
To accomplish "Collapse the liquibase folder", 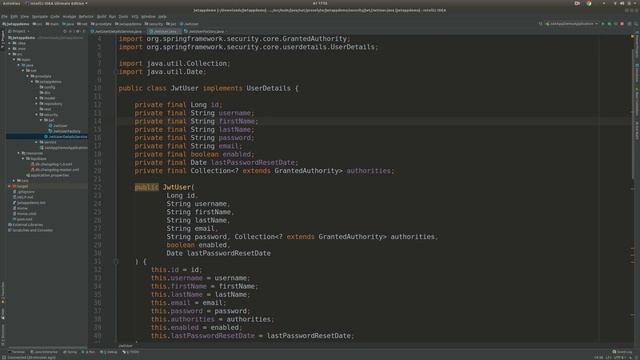I will [x=23, y=158].
